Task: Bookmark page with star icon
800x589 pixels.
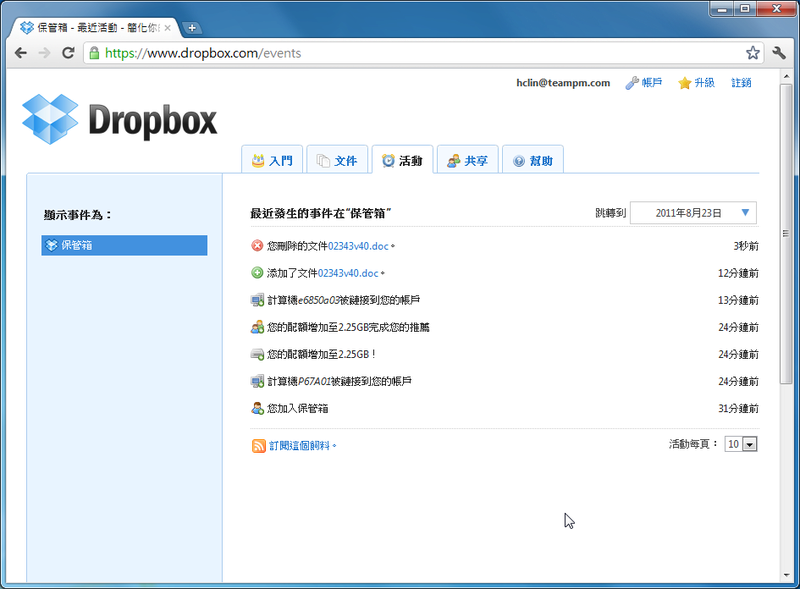Action: click(753, 53)
